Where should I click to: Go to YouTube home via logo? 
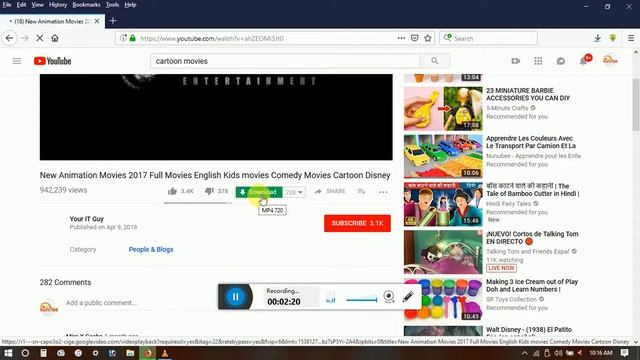(x=53, y=61)
